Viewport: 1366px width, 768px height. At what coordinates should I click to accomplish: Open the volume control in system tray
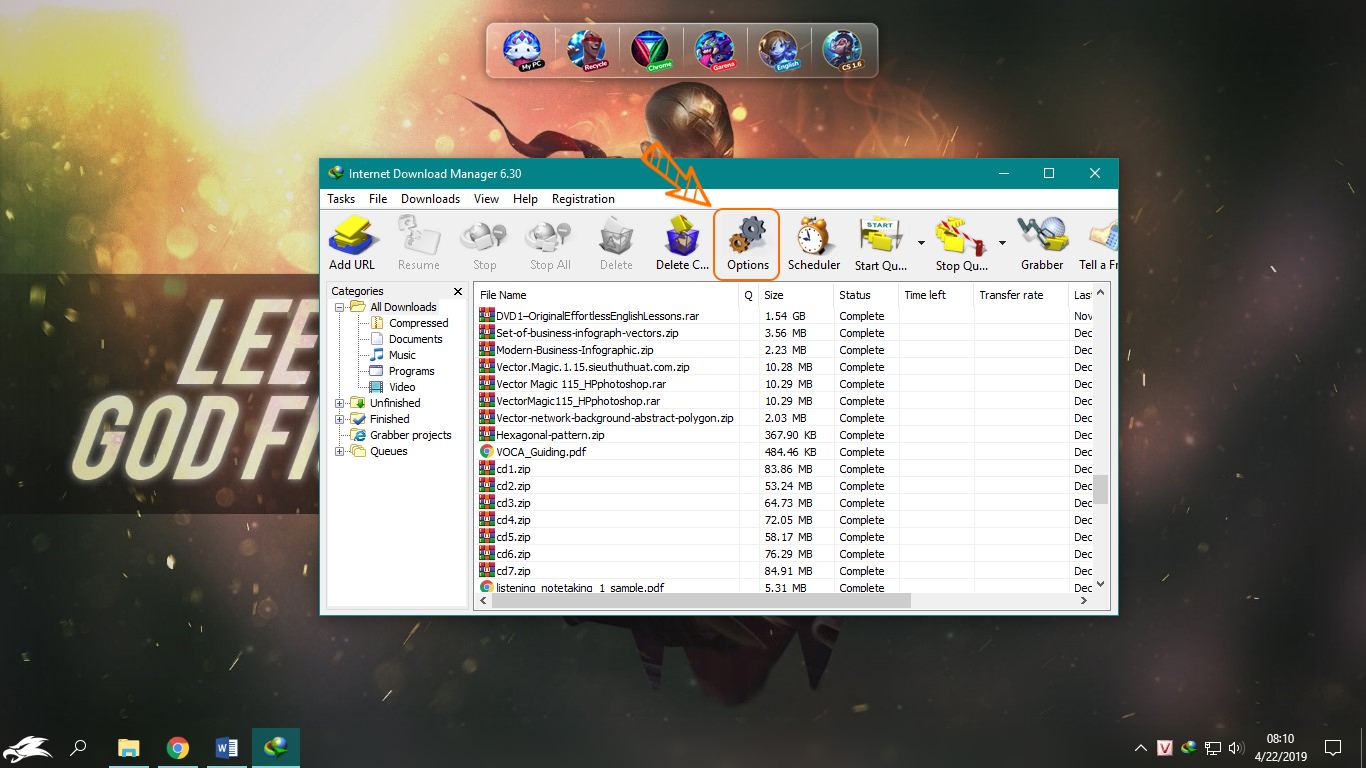click(1236, 747)
